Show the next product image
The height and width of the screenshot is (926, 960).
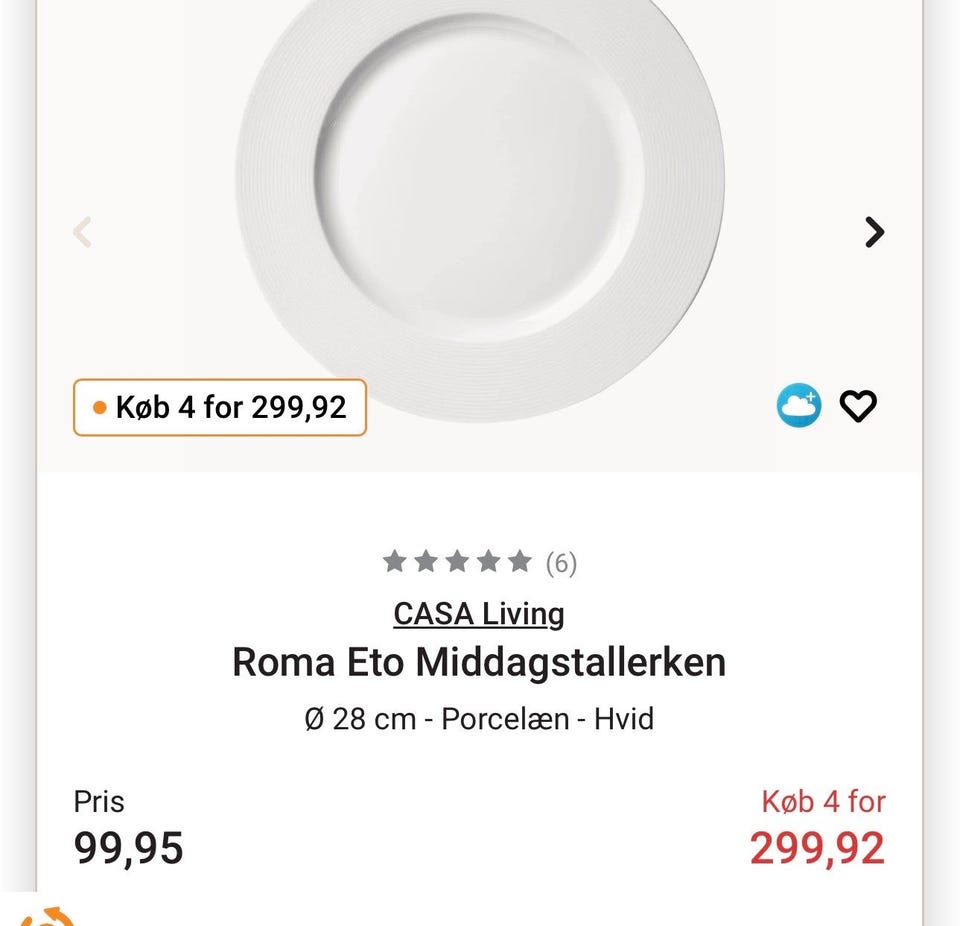(874, 232)
